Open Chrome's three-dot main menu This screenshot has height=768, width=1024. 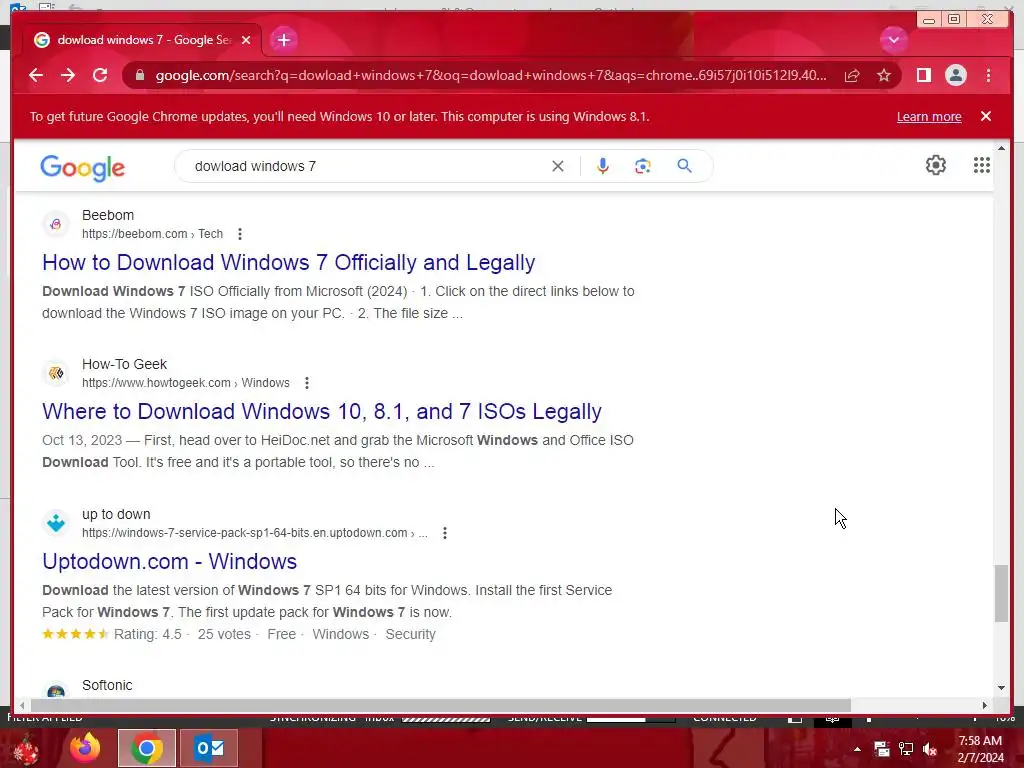pos(988,75)
